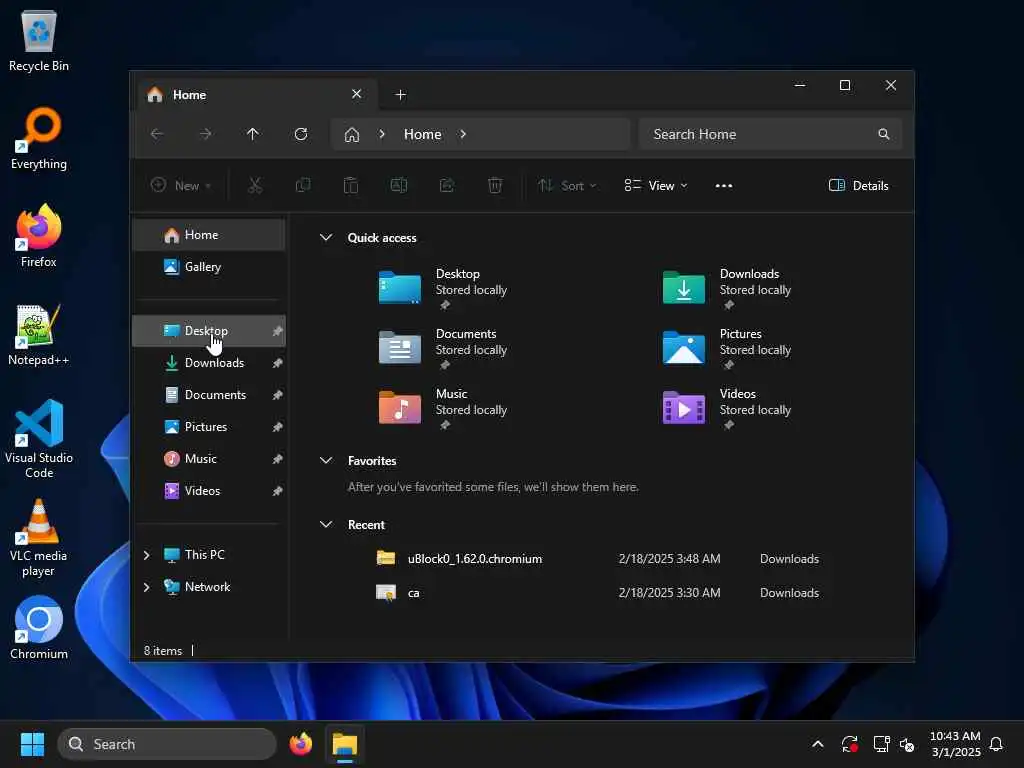The height and width of the screenshot is (768, 1024).
Task: Select the Visual Studio Code desktop shortcut
Action: pos(39,439)
